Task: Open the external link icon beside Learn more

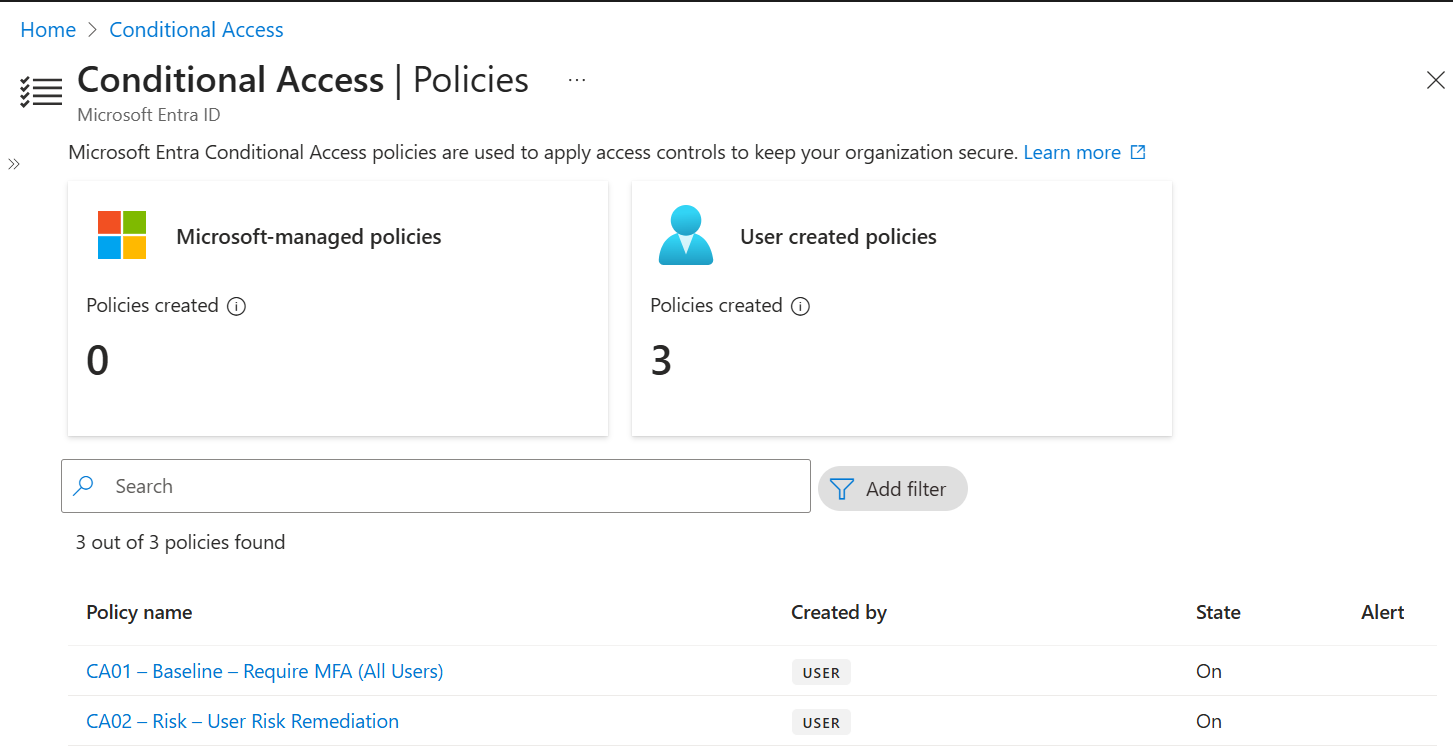Action: coord(1138,153)
